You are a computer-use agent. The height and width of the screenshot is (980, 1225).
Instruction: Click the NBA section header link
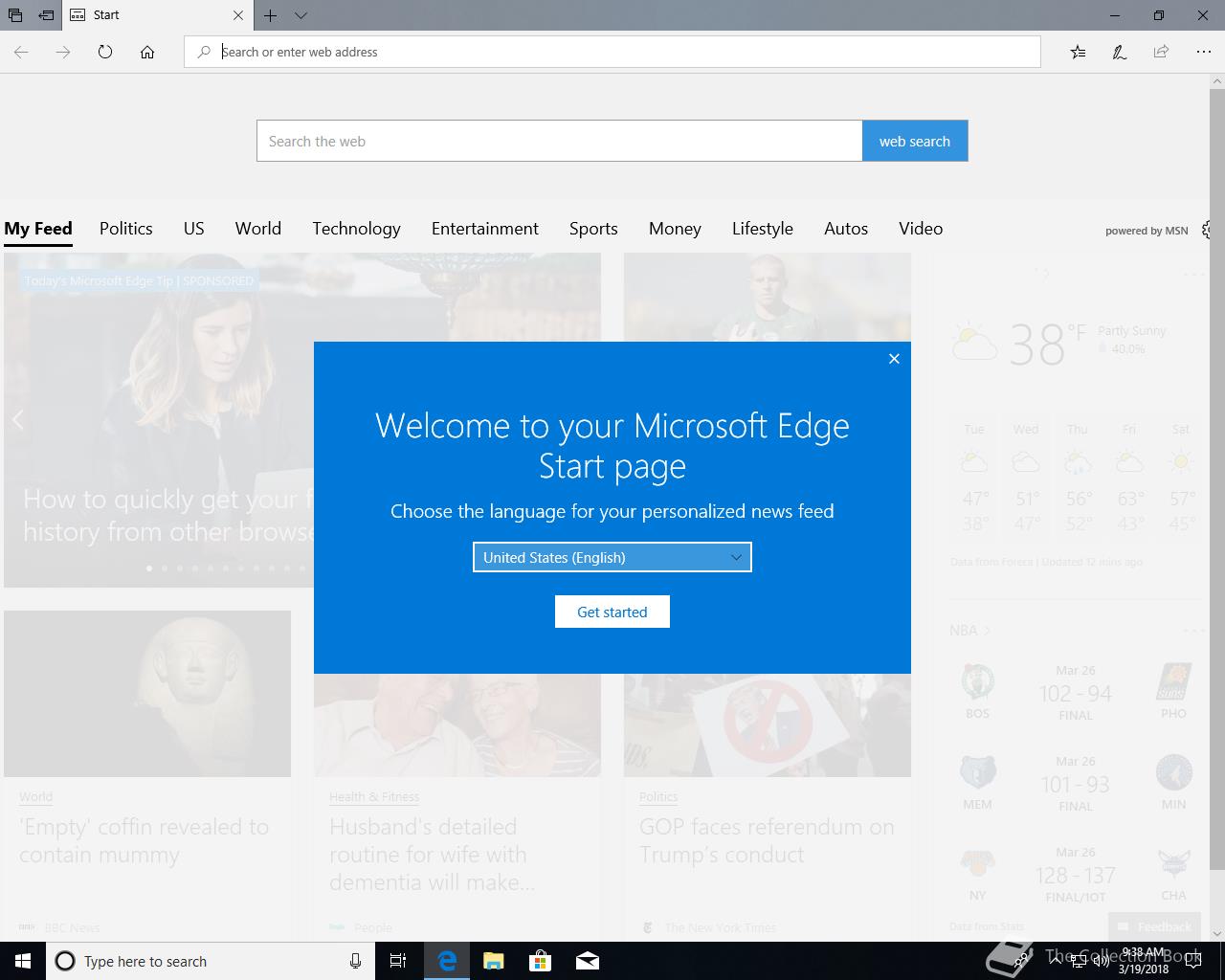coord(969,630)
